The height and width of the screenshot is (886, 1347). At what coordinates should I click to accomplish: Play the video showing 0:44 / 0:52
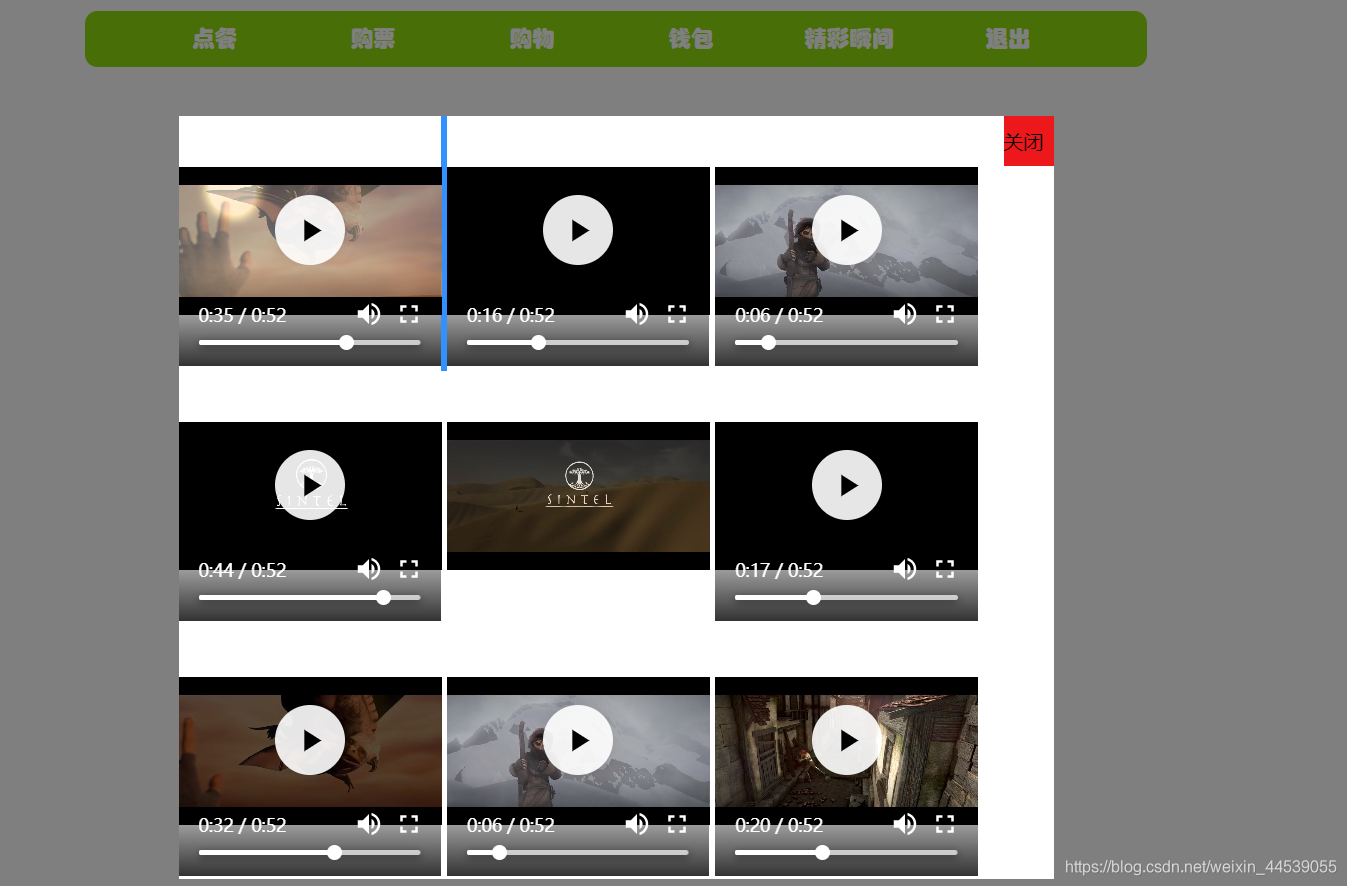pos(310,485)
